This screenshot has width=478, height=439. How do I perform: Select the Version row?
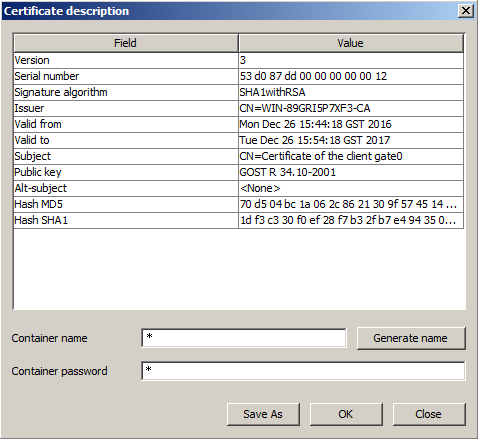[238, 60]
